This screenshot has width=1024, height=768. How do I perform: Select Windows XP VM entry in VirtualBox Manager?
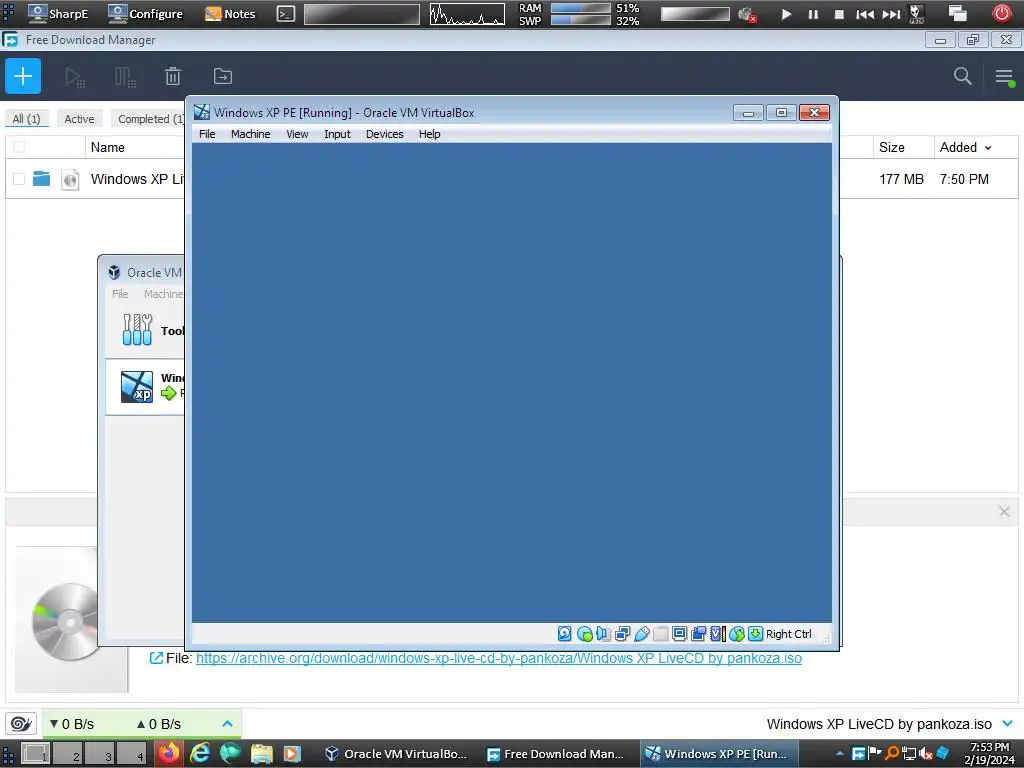(146, 387)
